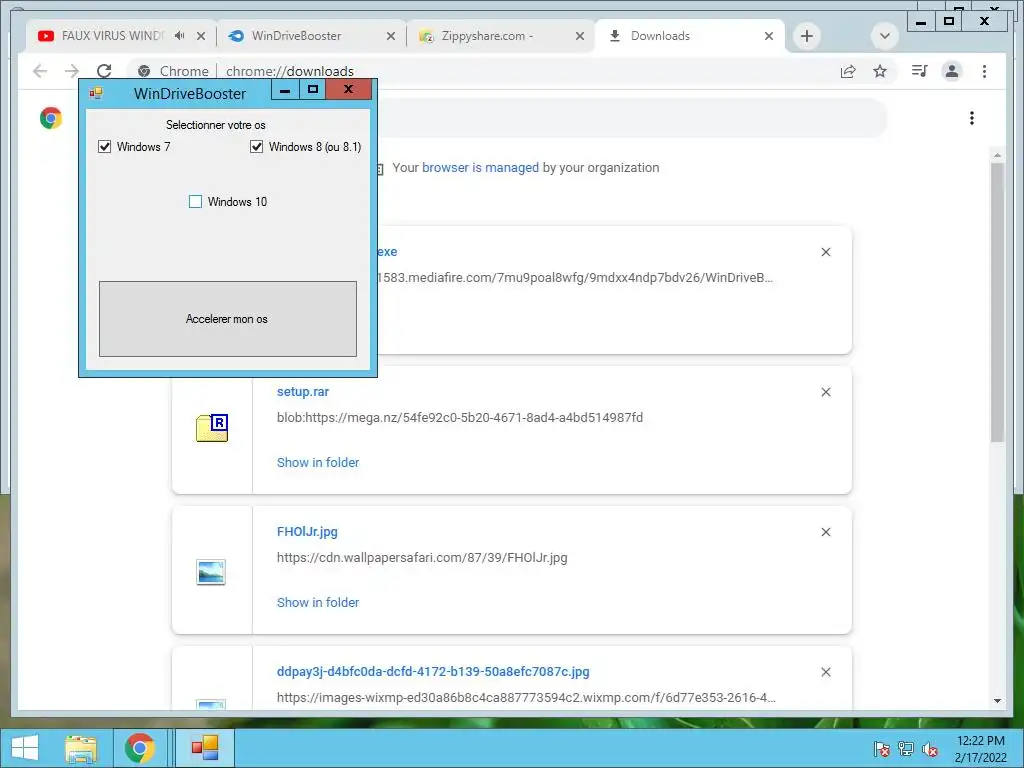The width and height of the screenshot is (1024, 768).
Task: Close the WinDriveBooster browser tab
Action: pos(391,36)
